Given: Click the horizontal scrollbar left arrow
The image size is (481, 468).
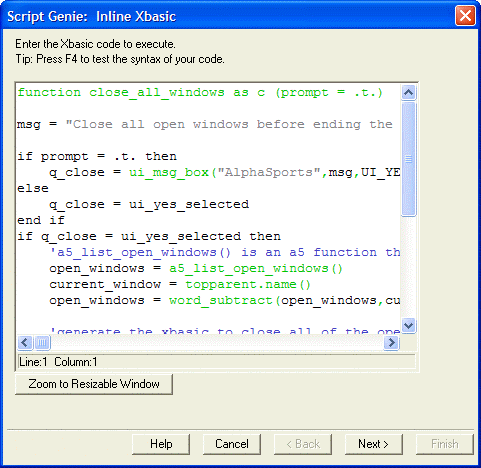Looking at the screenshot, I should pyautogui.click(x=25, y=342).
